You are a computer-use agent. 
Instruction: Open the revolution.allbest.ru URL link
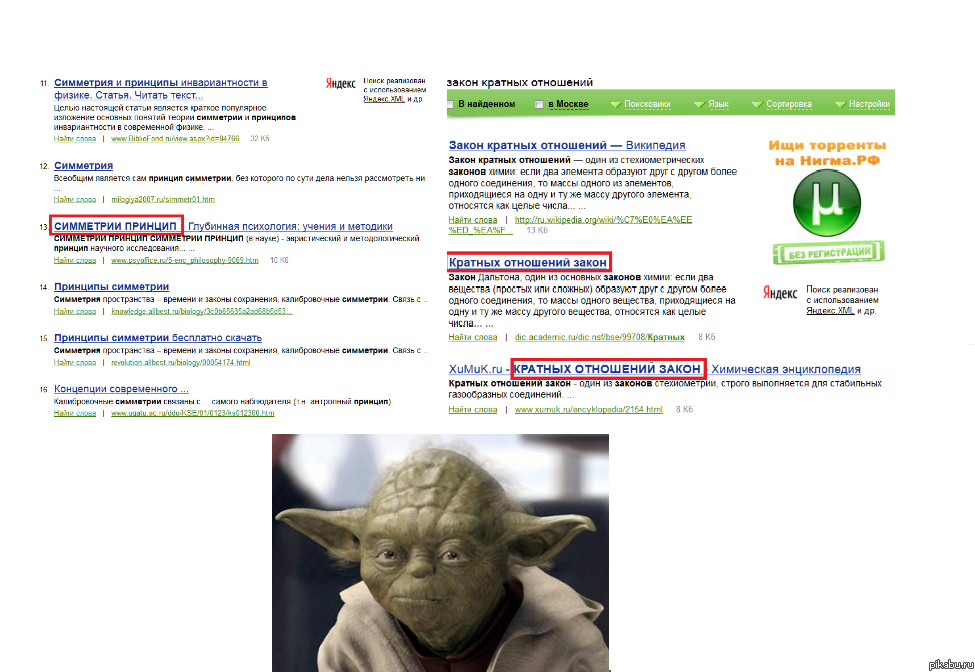[x=180, y=362]
